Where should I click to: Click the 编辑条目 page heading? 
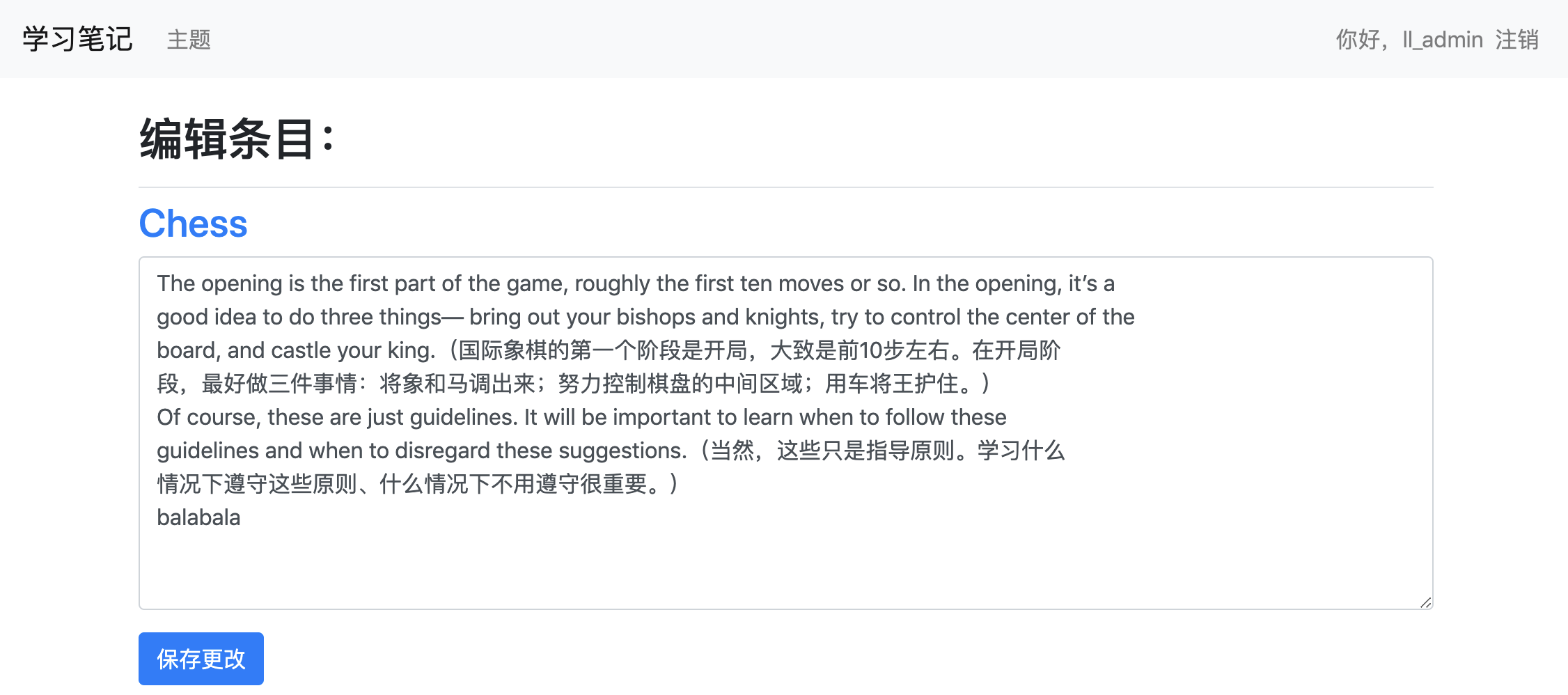[237, 139]
